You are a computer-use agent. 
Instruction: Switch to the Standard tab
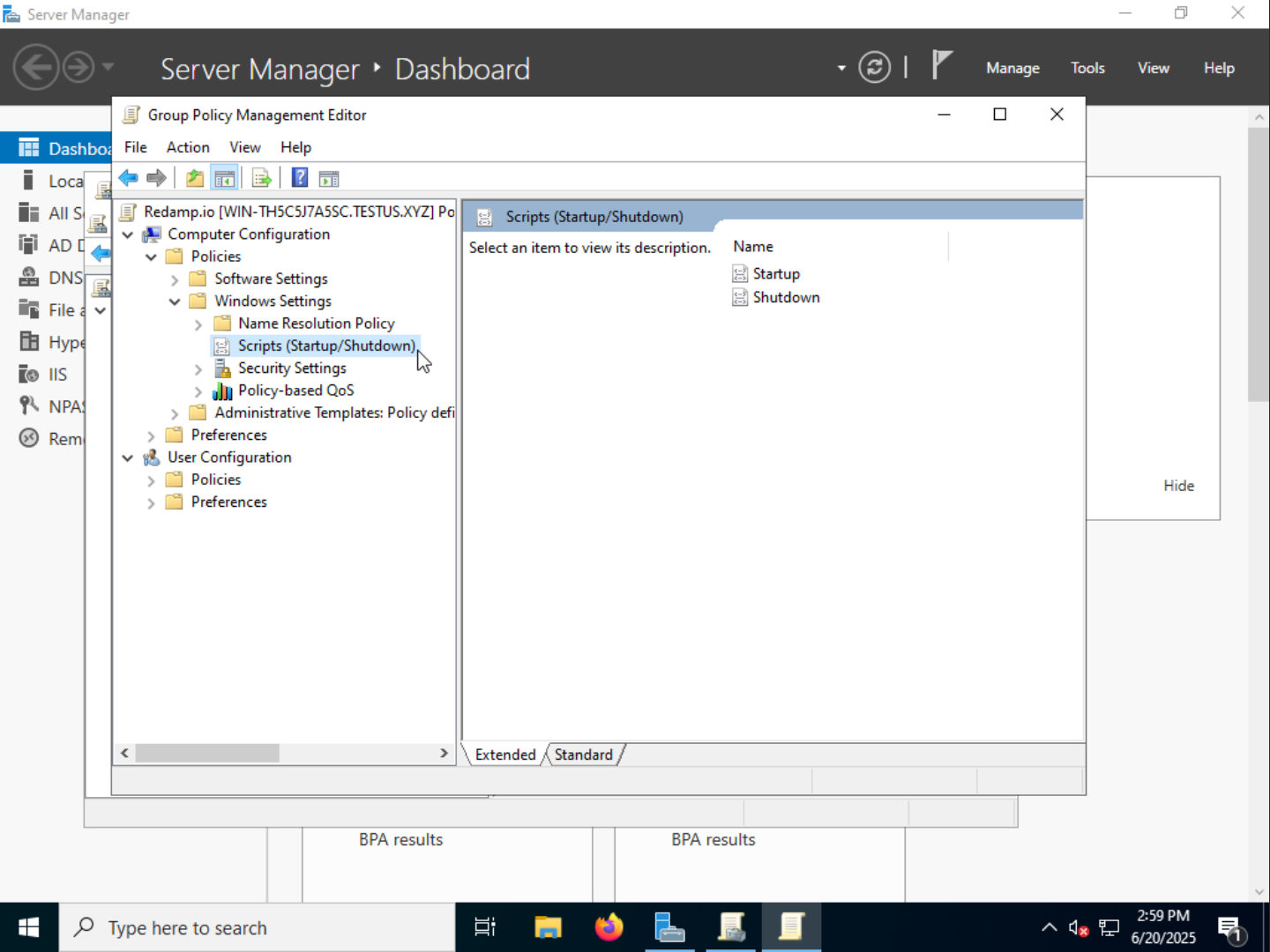(x=584, y=755)
